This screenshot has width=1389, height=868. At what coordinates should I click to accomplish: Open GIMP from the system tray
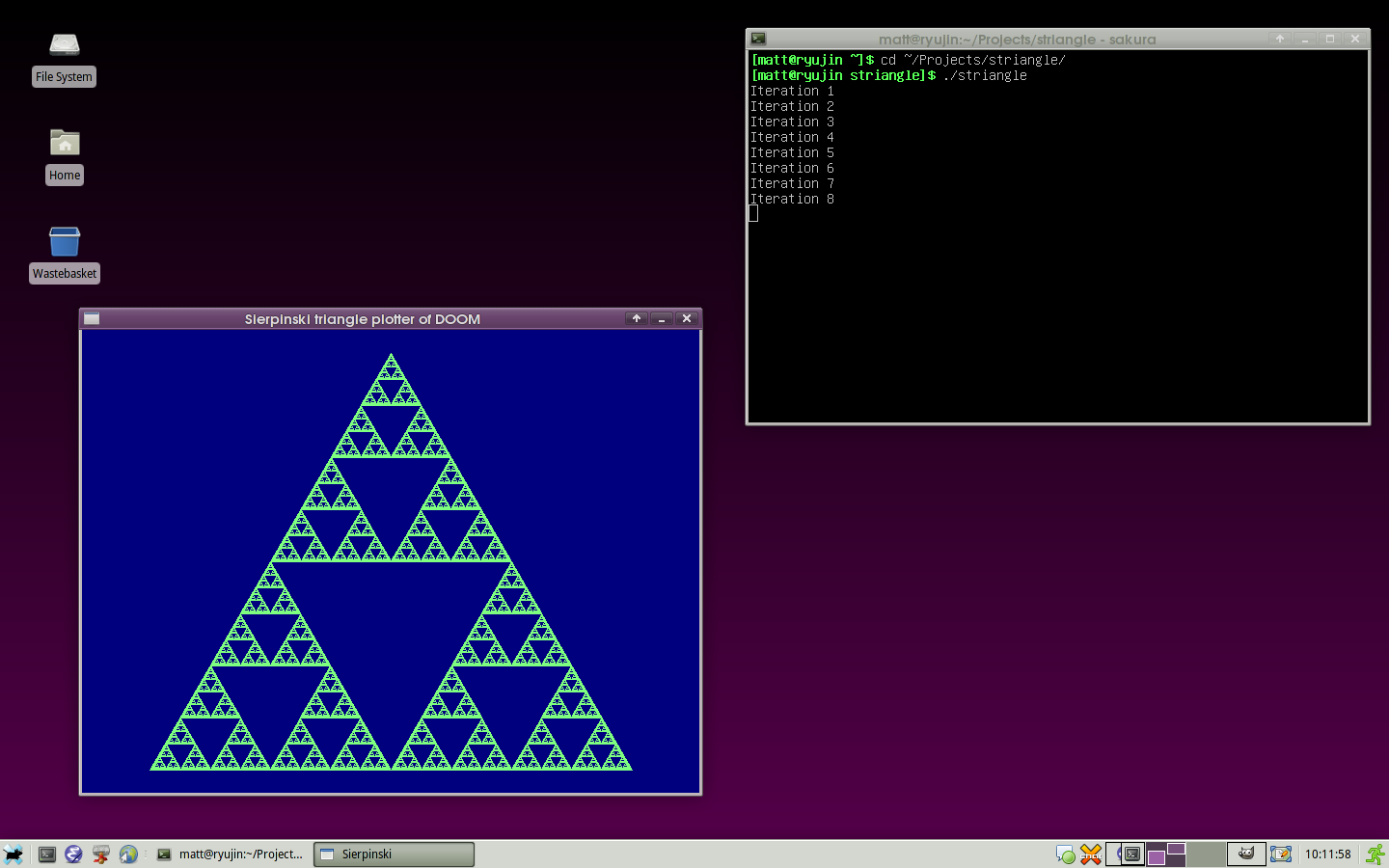click(1247, 854)
